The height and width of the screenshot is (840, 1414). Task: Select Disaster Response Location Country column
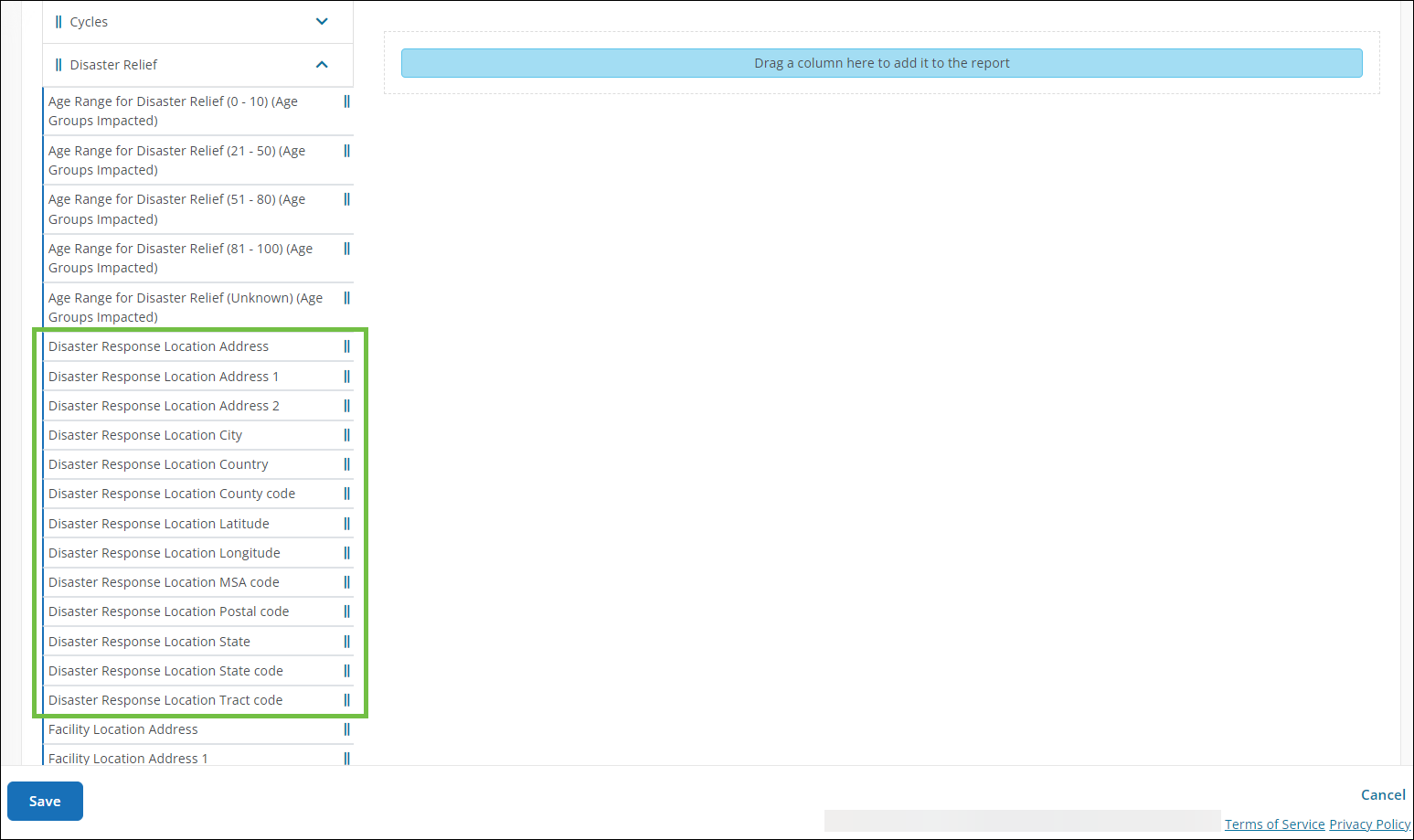tap(198, 464)
